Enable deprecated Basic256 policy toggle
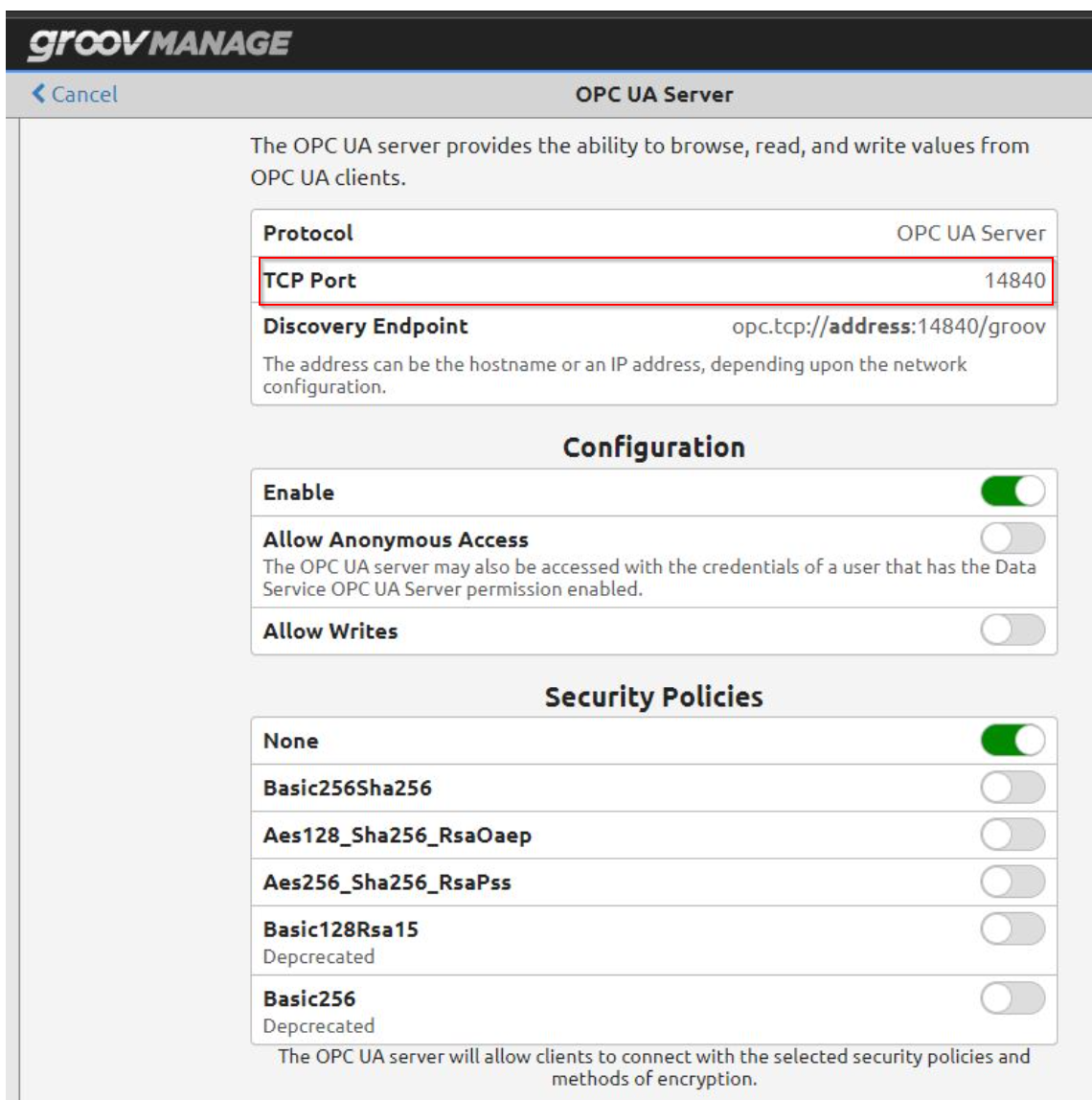This screenshot has height=1100, width=1092. [x=1012, y=997]
